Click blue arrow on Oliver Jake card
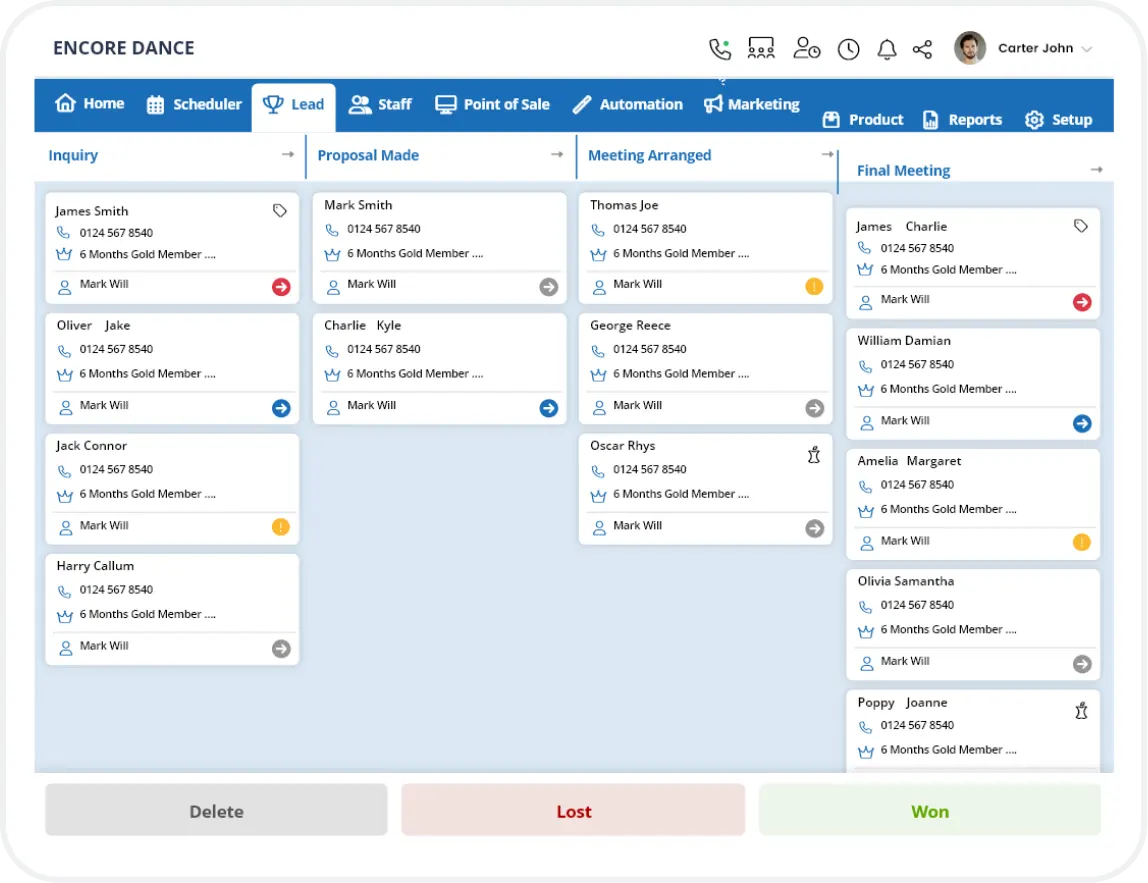This screenshot has height=883, width=1148. [281, 409]
